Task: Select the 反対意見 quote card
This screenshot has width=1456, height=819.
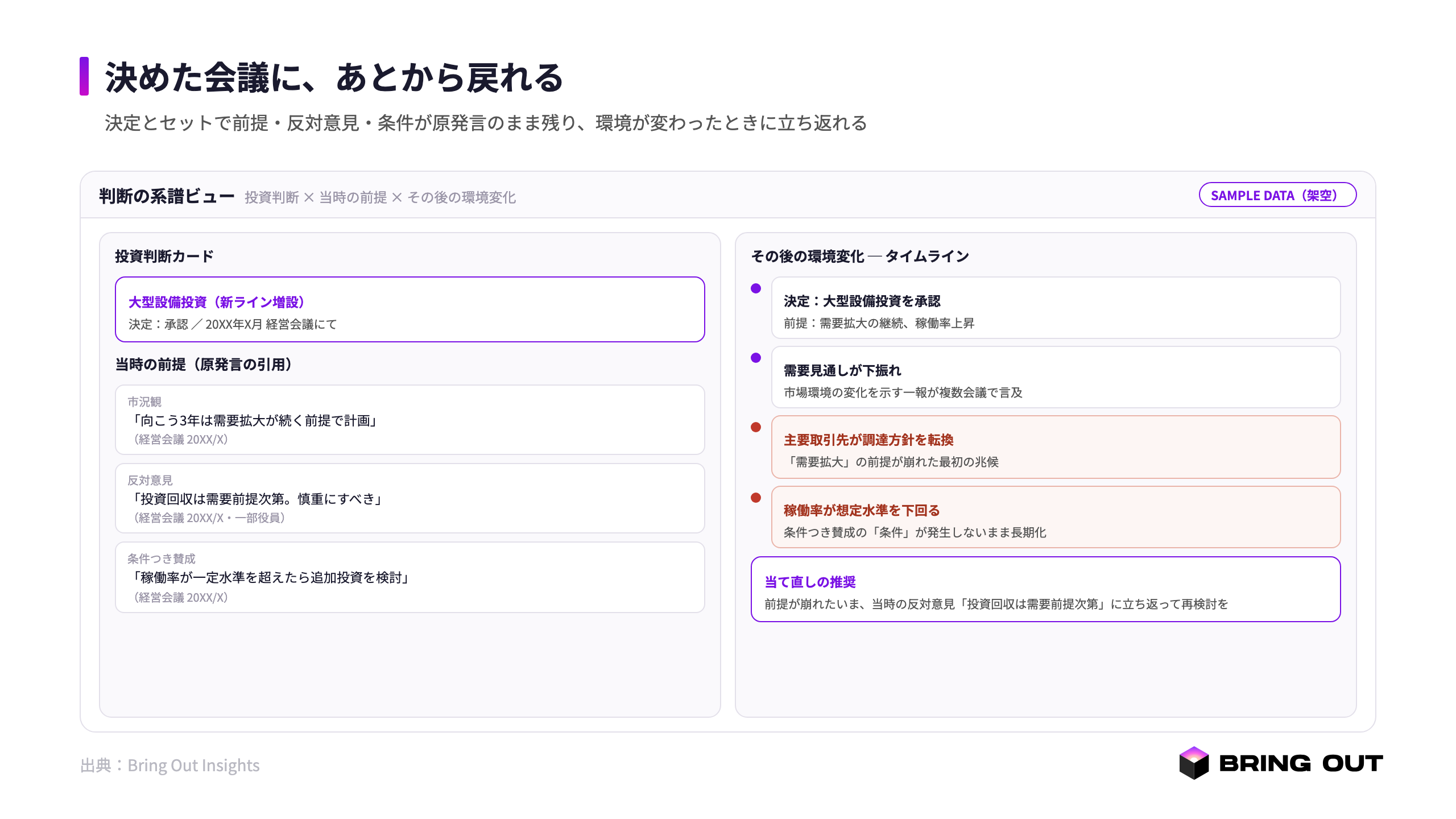Action: click(409, 498)
